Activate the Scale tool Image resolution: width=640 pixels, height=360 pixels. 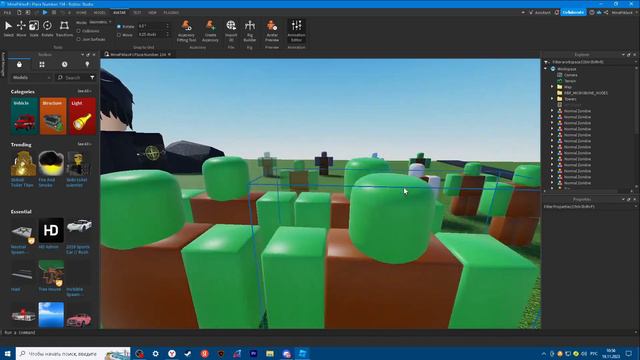[x=34, y=29]
